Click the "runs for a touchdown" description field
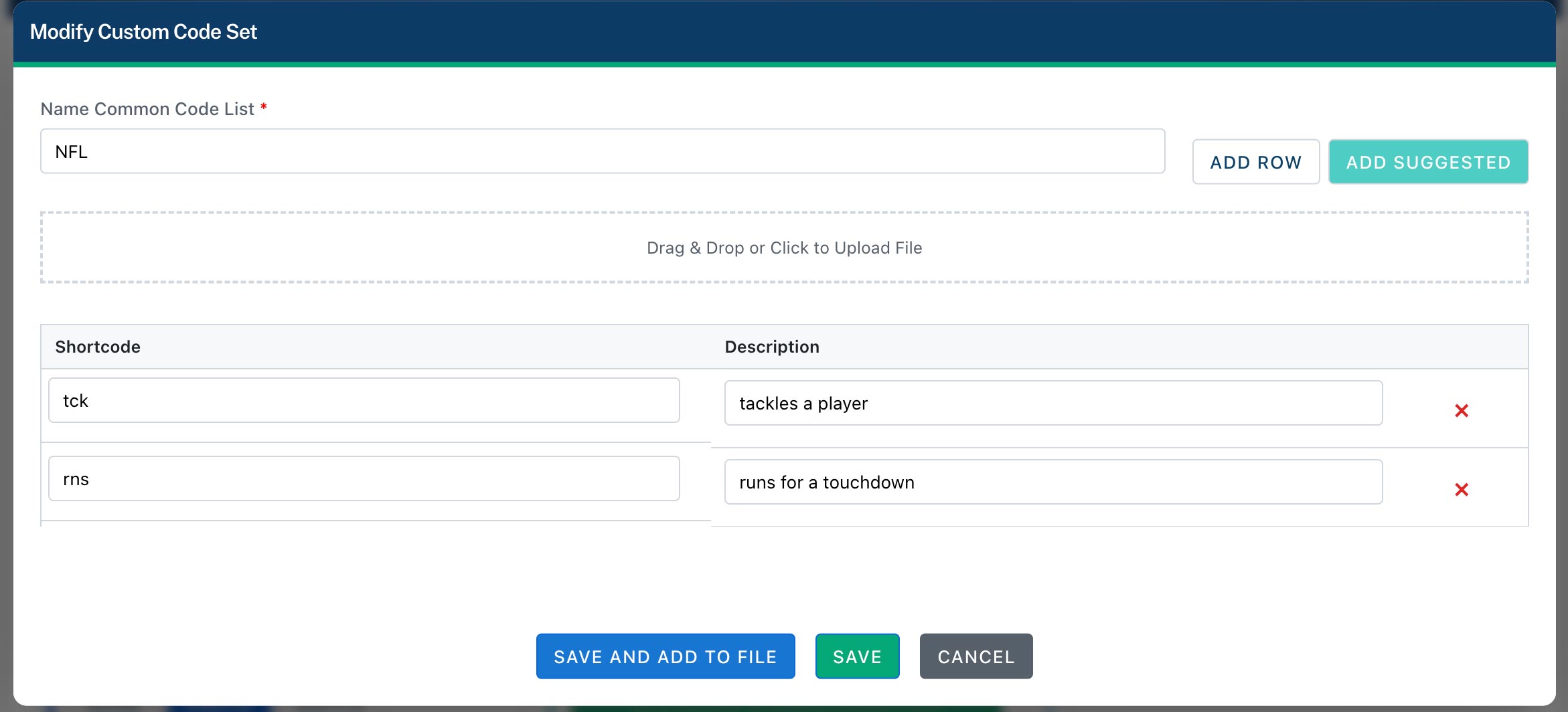The height and width of the screenshot is (712, 1568). tap(1053, 481)
